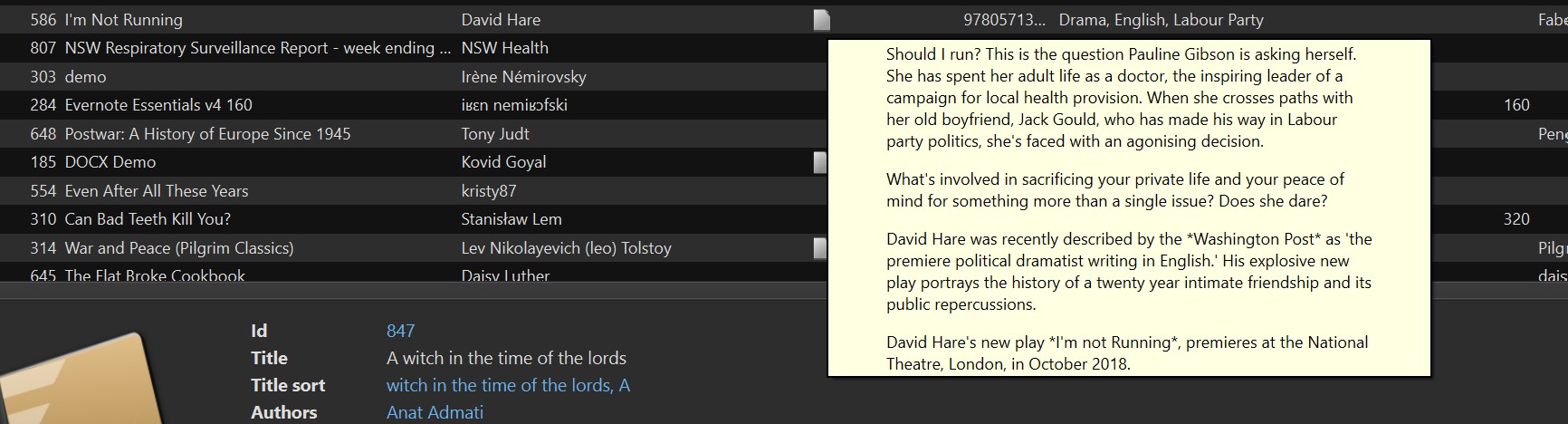Select 'Even After All These Years' book
Image resolution: width=1568 pixels, height=424 pixels.
(156, 191)
